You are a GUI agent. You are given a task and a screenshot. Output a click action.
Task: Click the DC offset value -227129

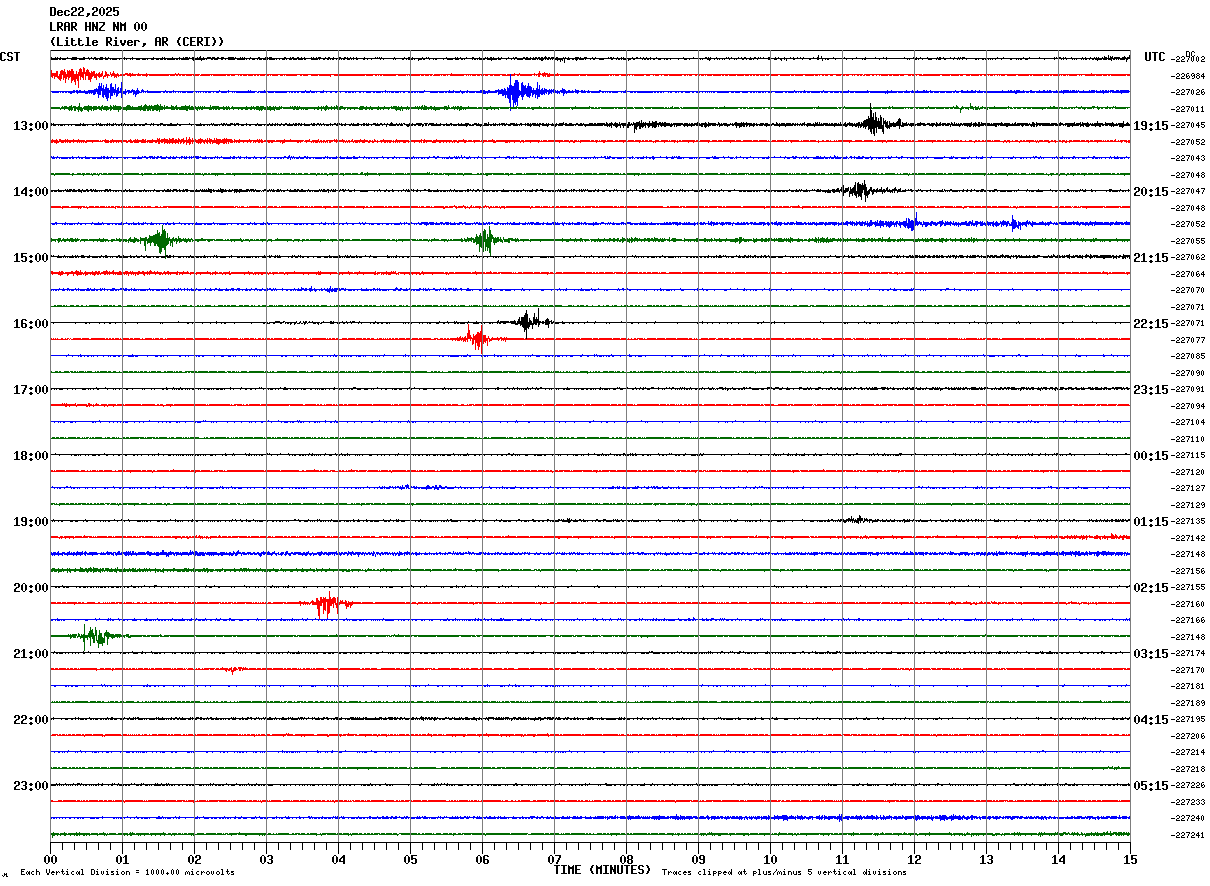[x=1187, y=505]
